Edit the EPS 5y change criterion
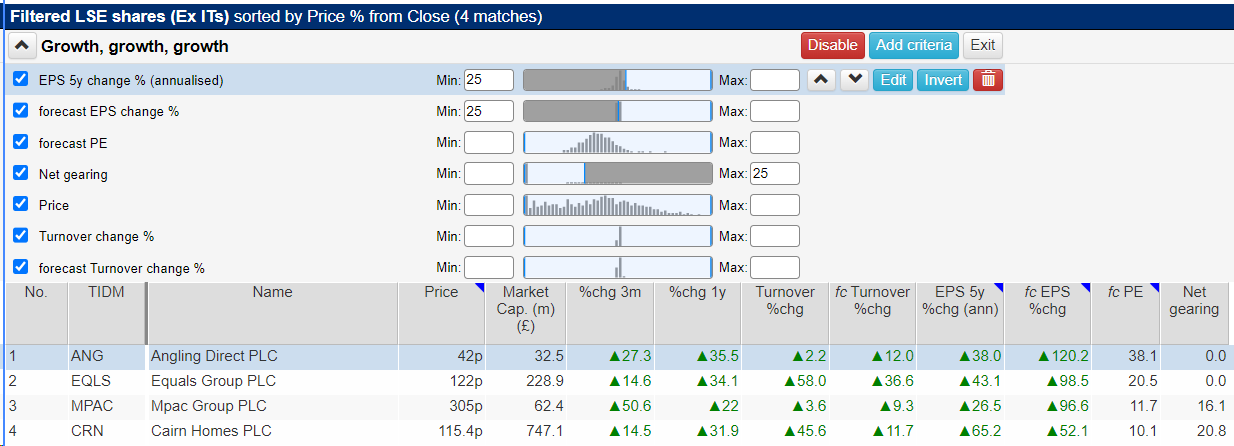This screenshot has width=1234, height=446. (893, 80)
